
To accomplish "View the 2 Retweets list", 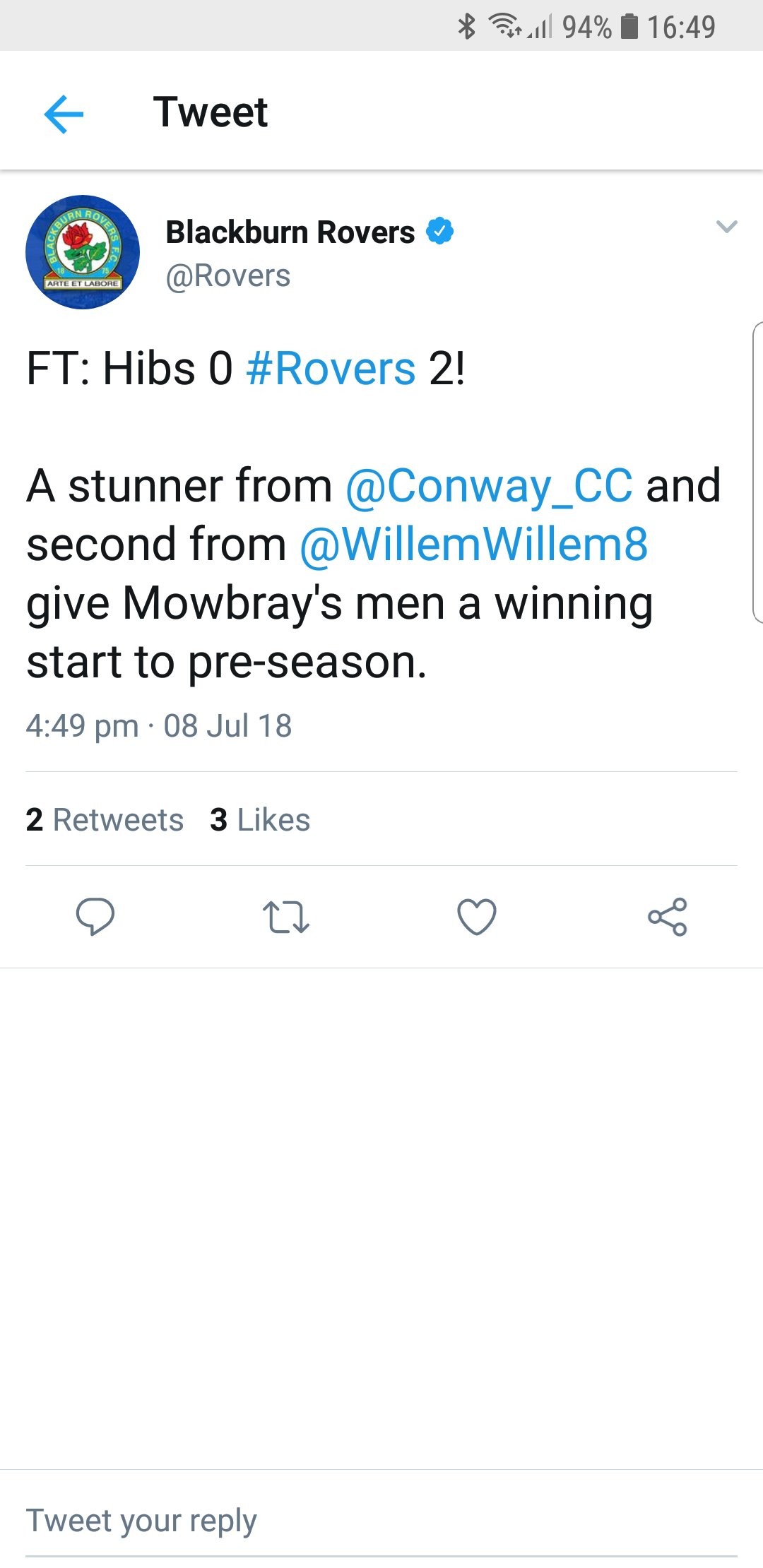I will click(x=105, y=820).
